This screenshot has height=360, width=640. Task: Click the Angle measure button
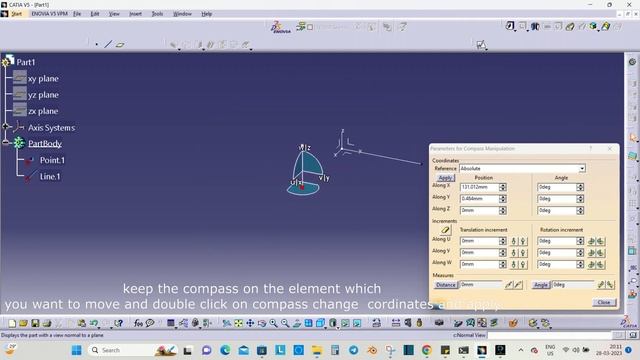[x=541, y=285]
